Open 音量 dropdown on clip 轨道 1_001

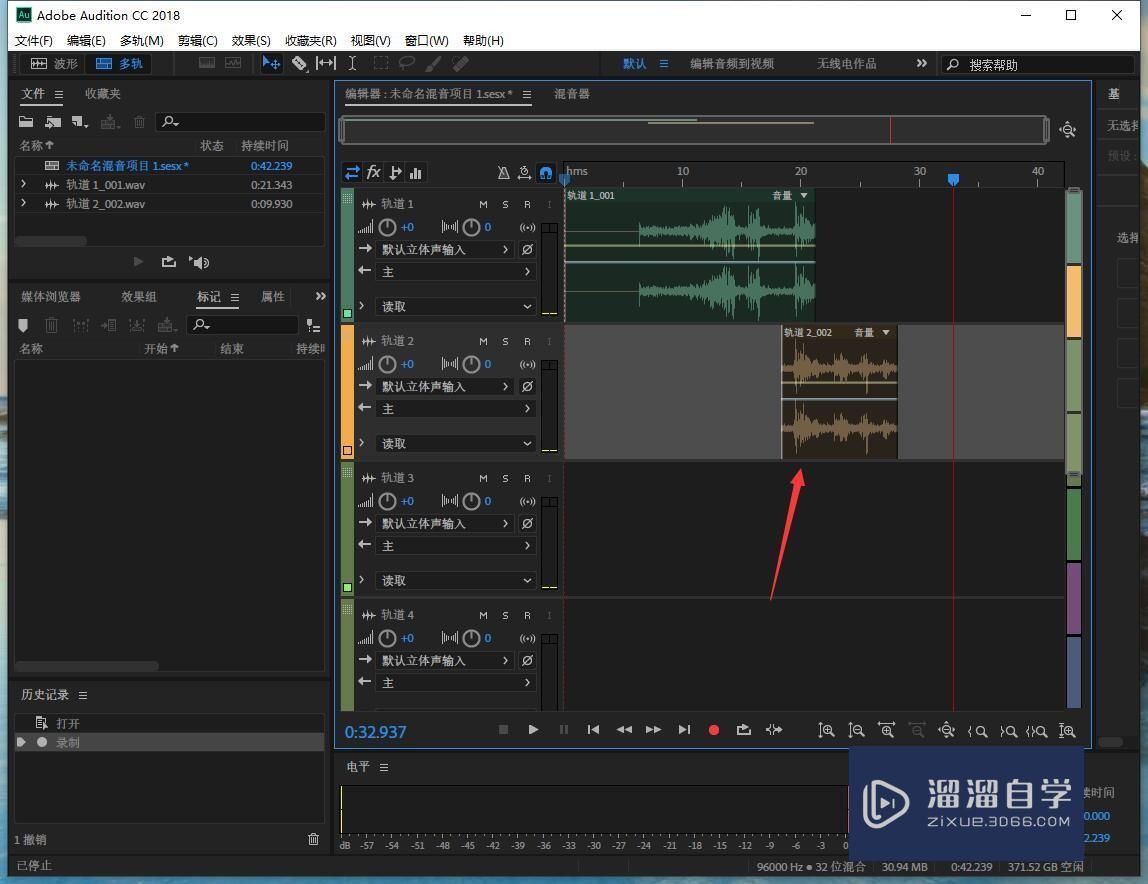click(x=804, y=196)
